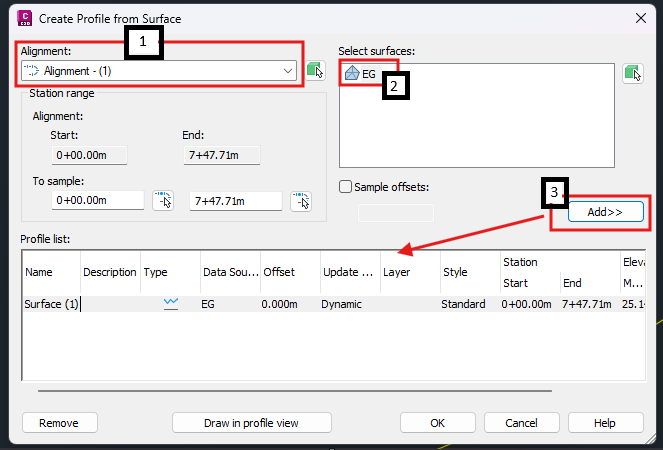Viewport: 663px width, 450px height.
Task: Click the Update Mode cell showing Dynamic
Action: (x=342, y=304)
